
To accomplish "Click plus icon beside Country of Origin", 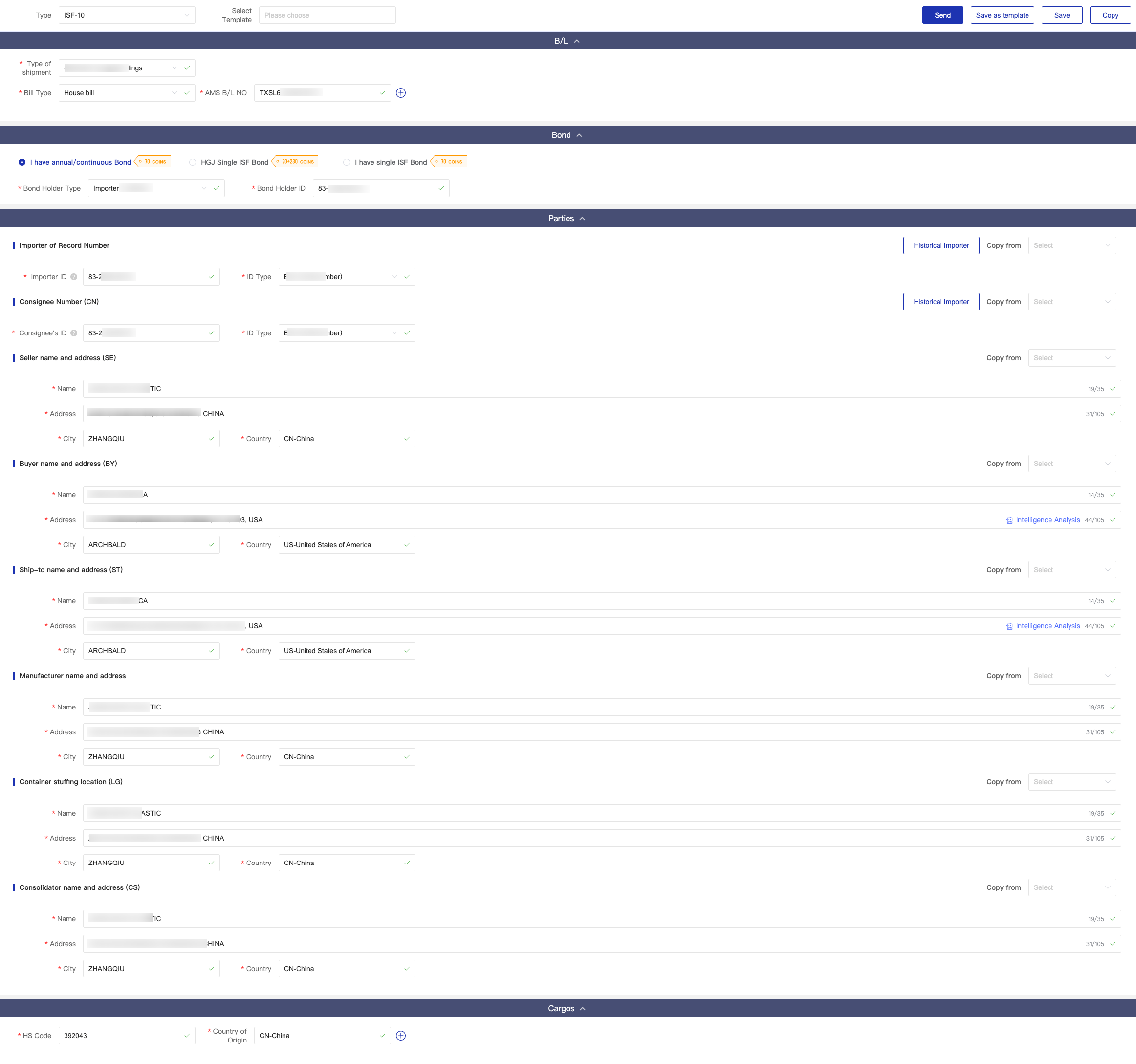I will (400, 1036).
